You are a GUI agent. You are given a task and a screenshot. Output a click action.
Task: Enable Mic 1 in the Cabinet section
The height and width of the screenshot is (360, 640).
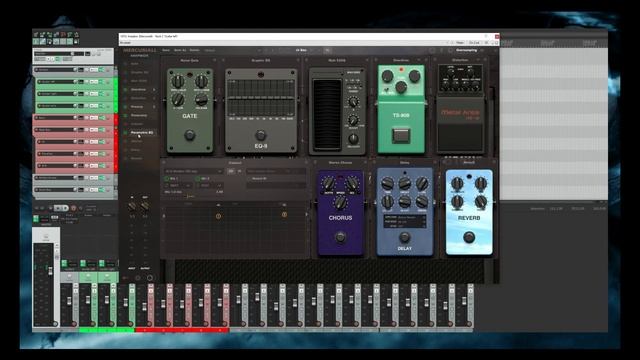click(167, 179)
